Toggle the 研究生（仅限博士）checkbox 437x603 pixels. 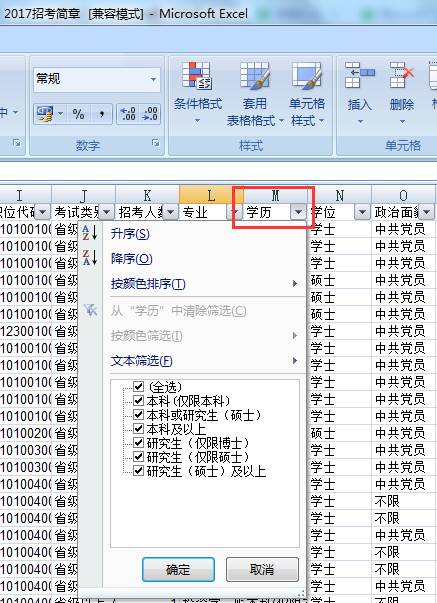[x=138, y=443]
